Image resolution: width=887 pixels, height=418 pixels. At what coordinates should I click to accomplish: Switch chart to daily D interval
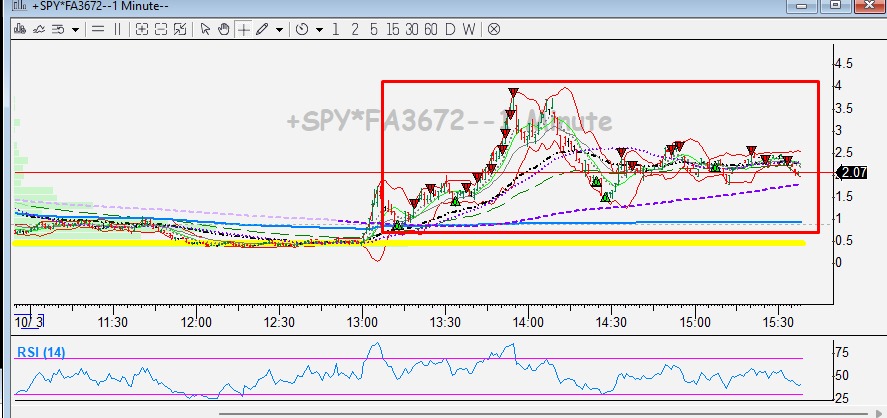click(450, 29)
